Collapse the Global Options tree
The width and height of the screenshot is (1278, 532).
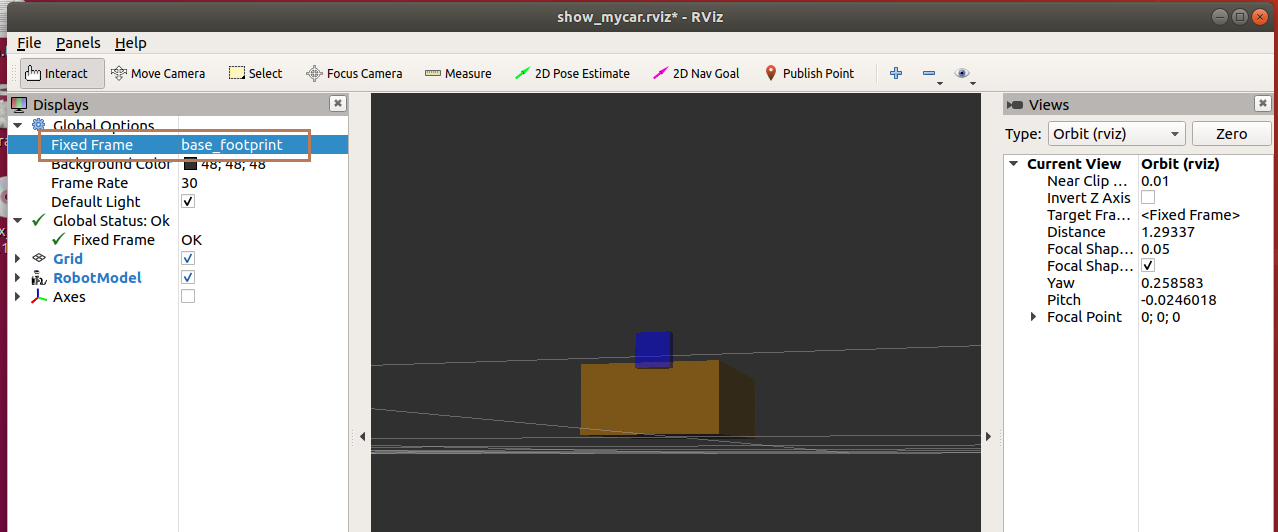tap(18, 125)
